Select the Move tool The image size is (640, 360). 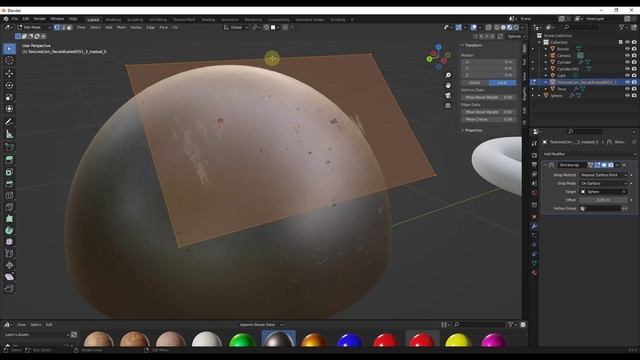[9, 74]
